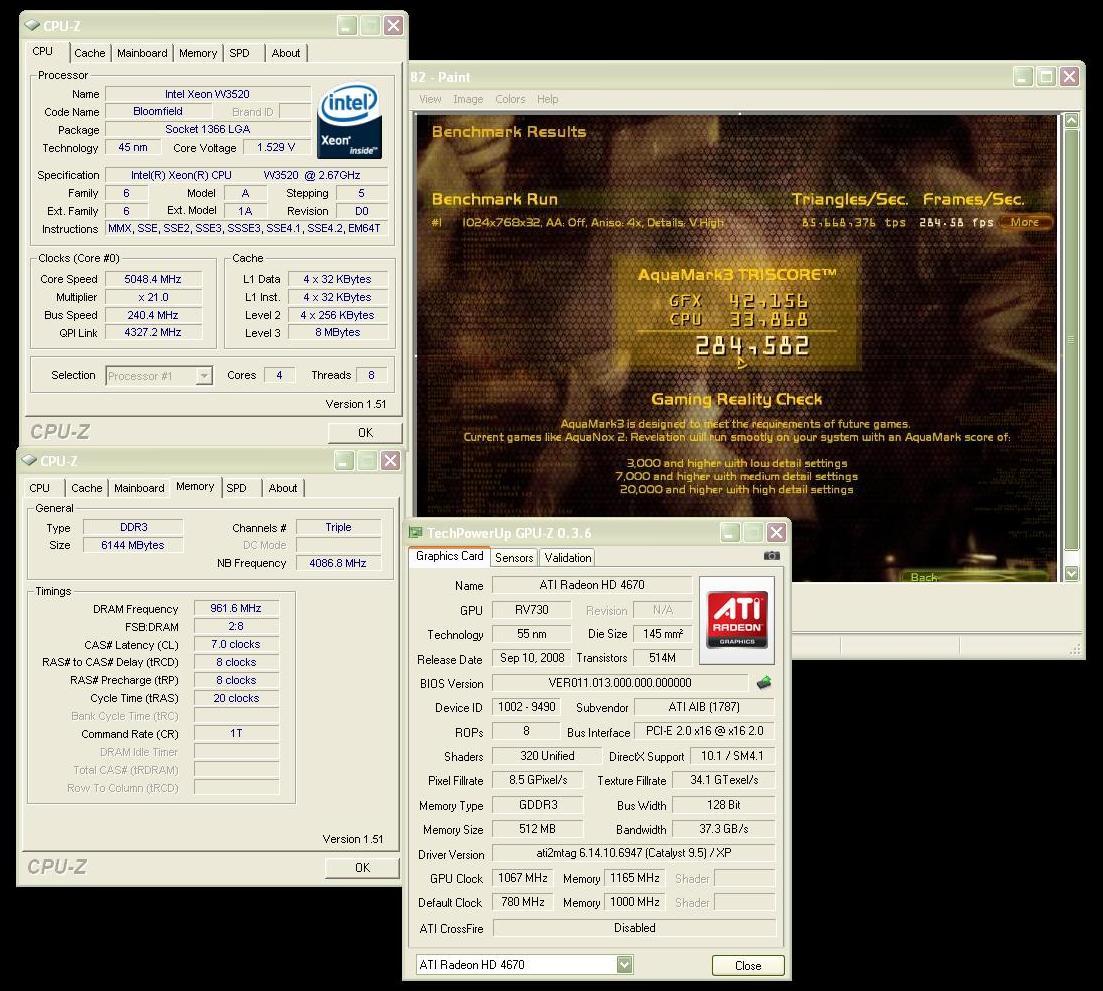
Task: Click the Name field Intel Xeon W3520
Action: click(208, 94)
